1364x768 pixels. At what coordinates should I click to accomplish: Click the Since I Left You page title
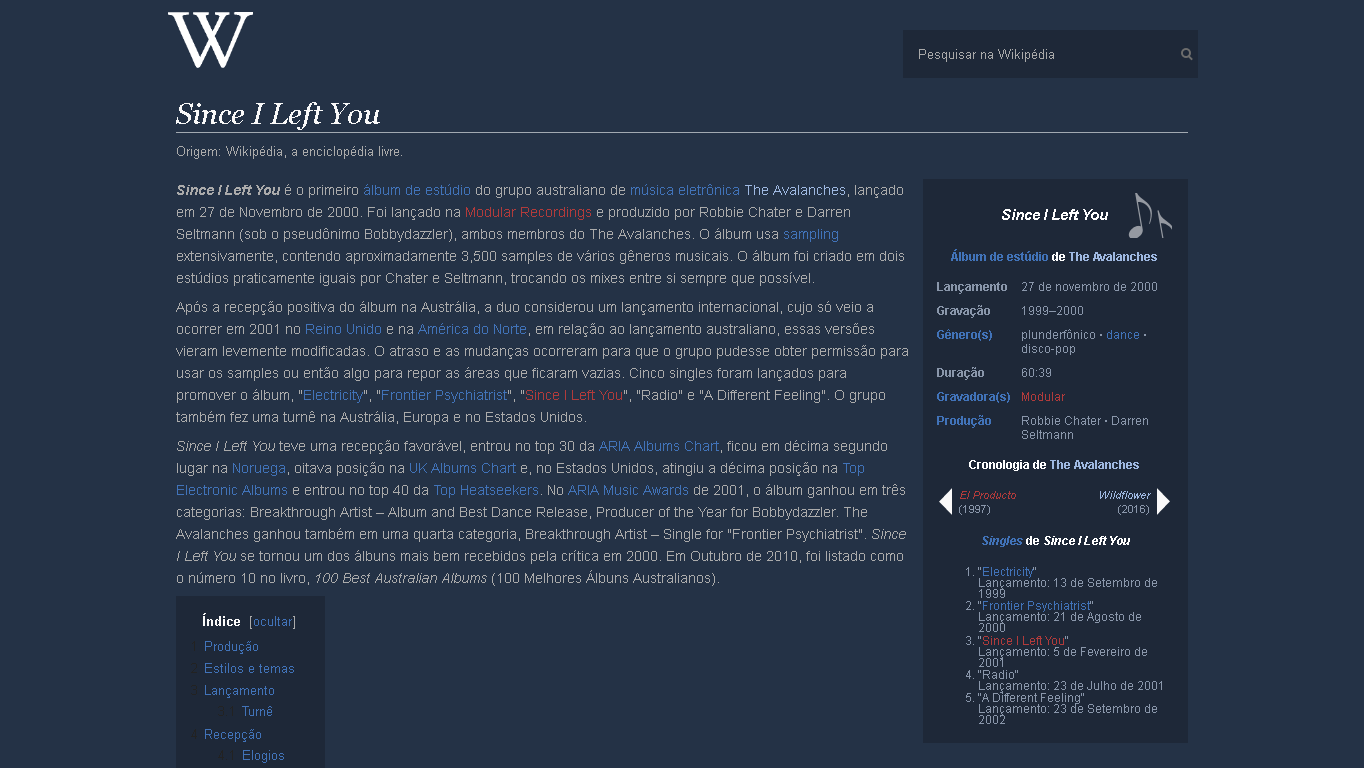278,114
